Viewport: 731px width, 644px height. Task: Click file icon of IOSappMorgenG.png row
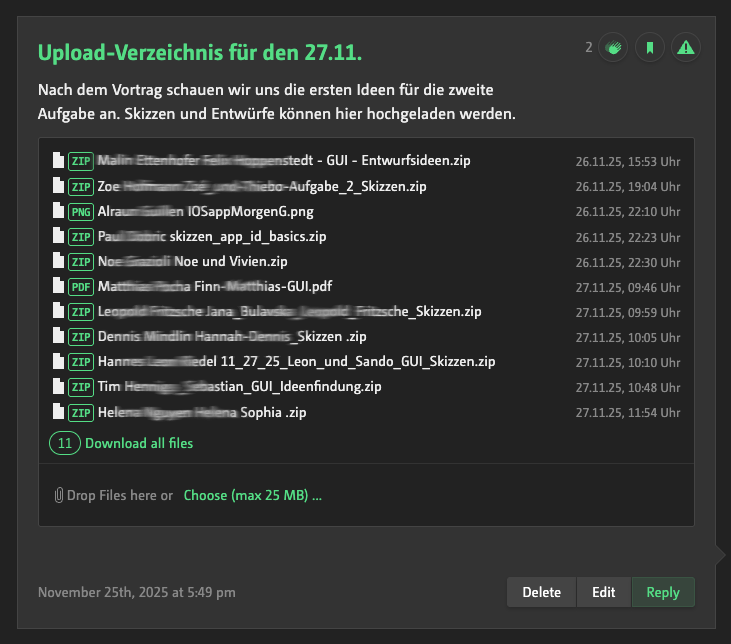[x=58, y=211]
